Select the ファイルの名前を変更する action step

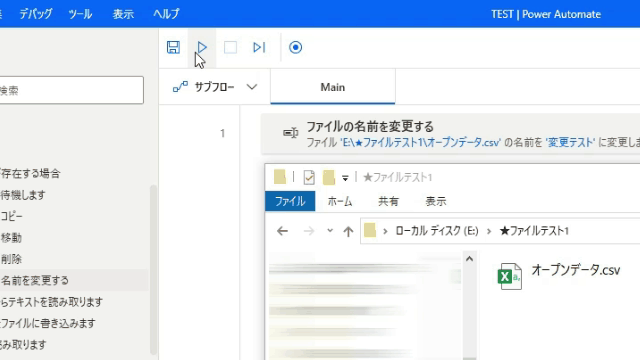450,134
